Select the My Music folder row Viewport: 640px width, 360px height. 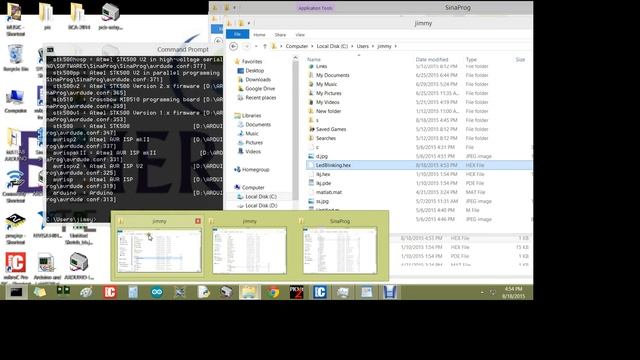pos(419,84)
